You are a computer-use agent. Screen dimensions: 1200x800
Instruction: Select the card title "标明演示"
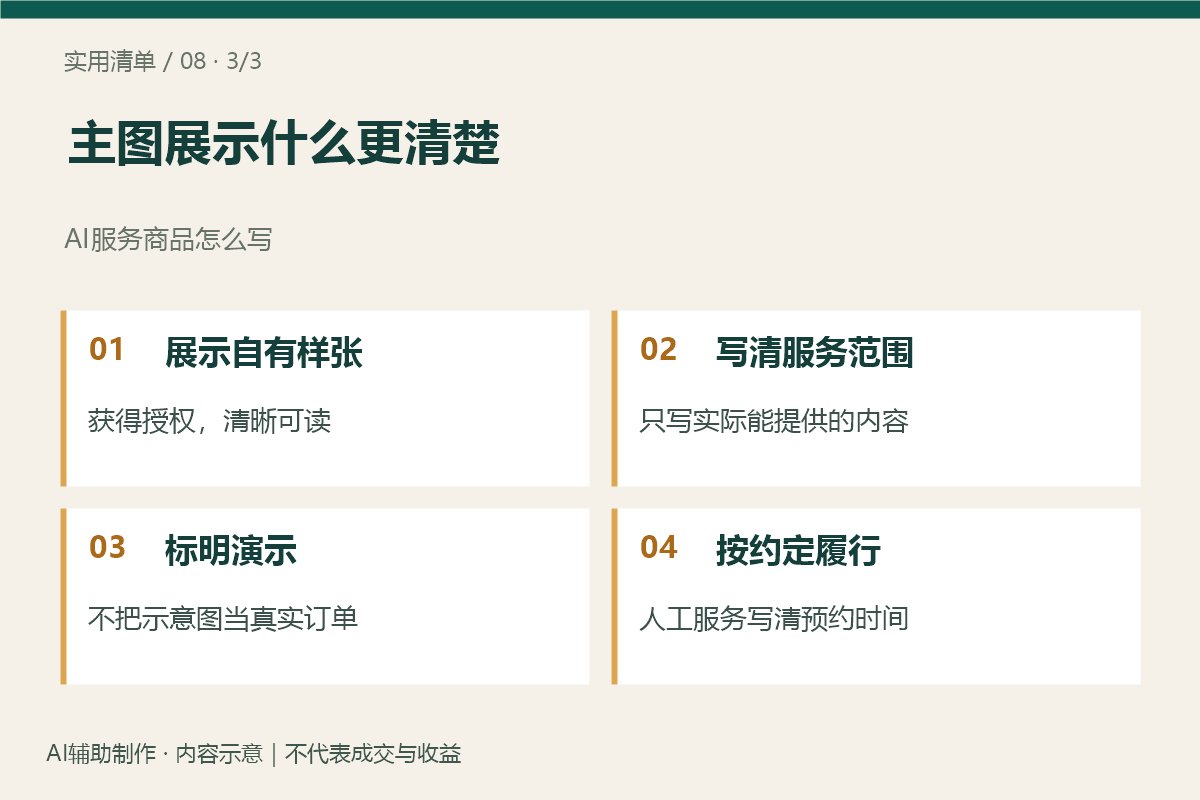(230, 551)
